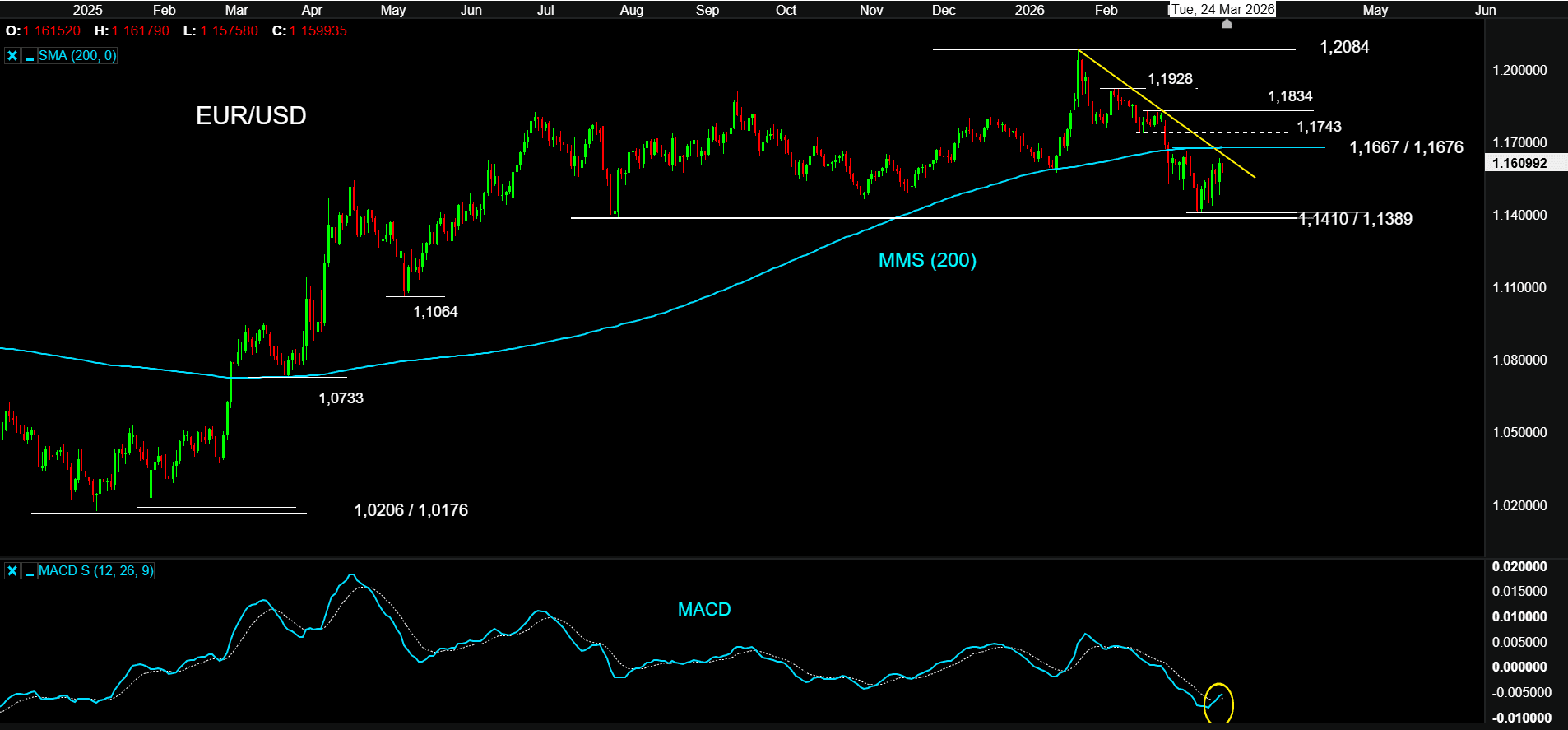The width and height of the screenshot is (1568, 730).
Task: Click the Low value 1.157580
Action: coord(229,31)
